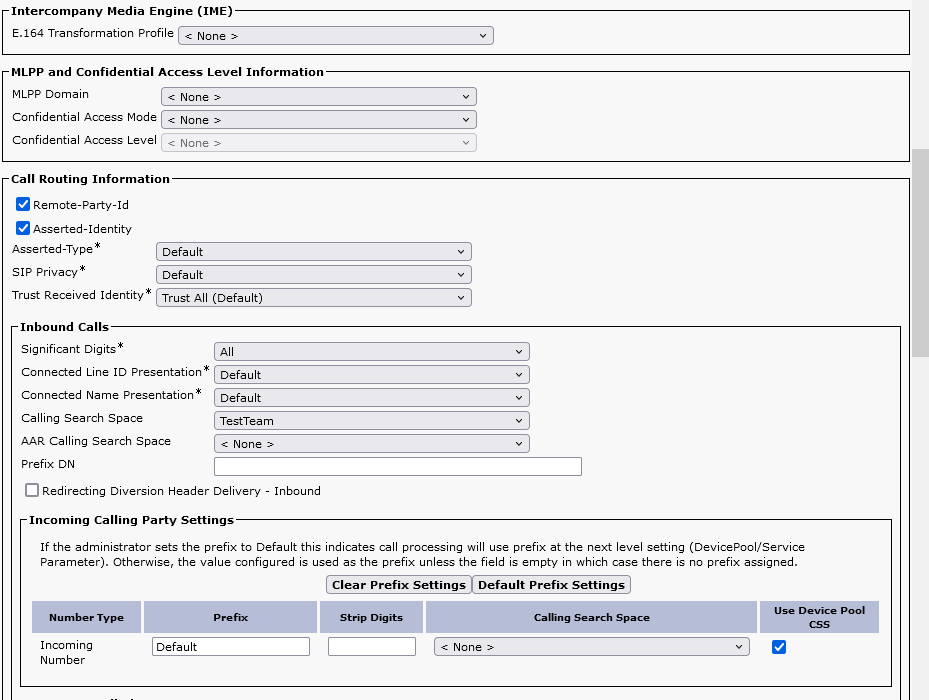Image resolution: width=929 pixels, height=700 pixels.
Task: Expand the MLPP Domain dropdown
Action: (x=318, y=97)
